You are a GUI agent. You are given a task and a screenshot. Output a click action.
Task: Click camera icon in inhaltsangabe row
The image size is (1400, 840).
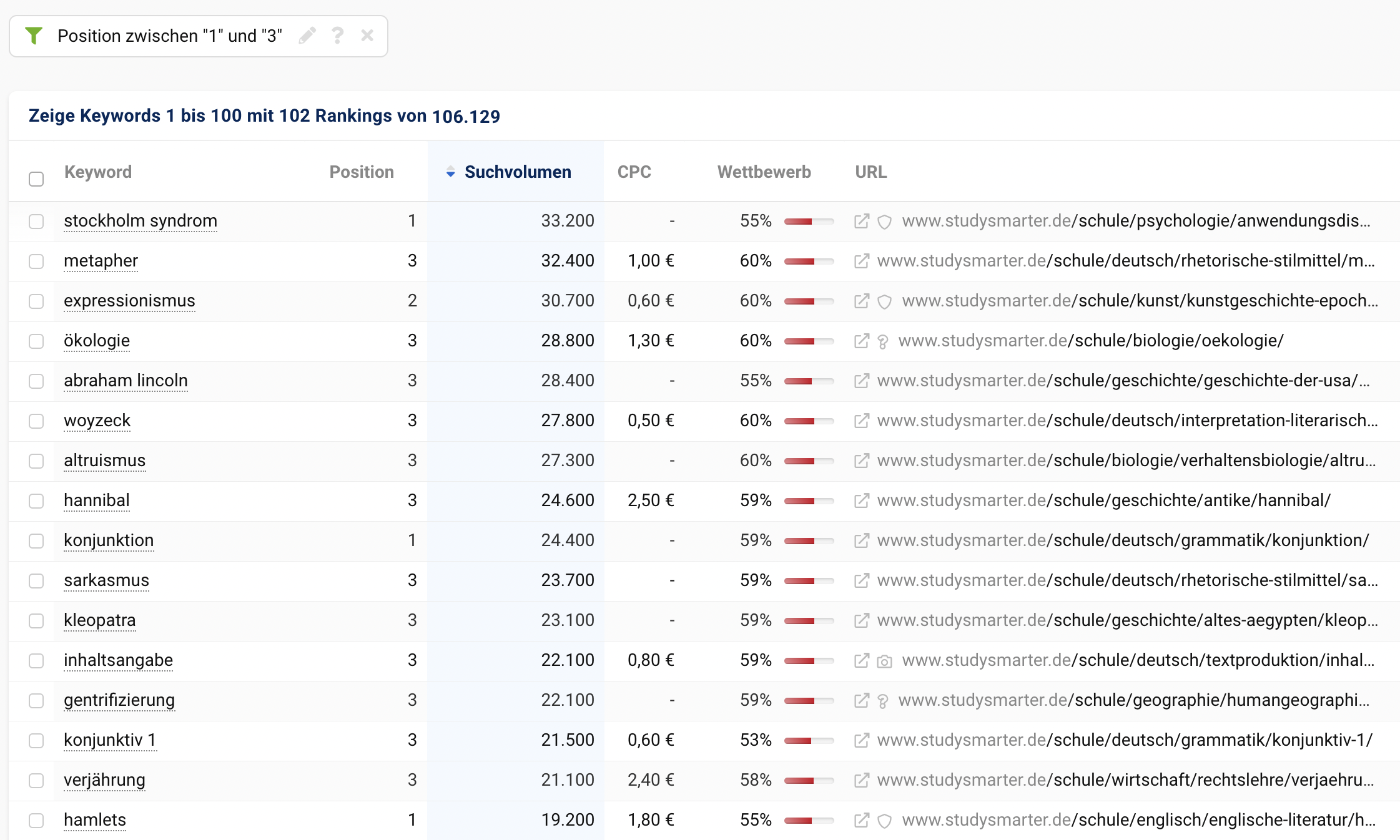click(885, 662)
